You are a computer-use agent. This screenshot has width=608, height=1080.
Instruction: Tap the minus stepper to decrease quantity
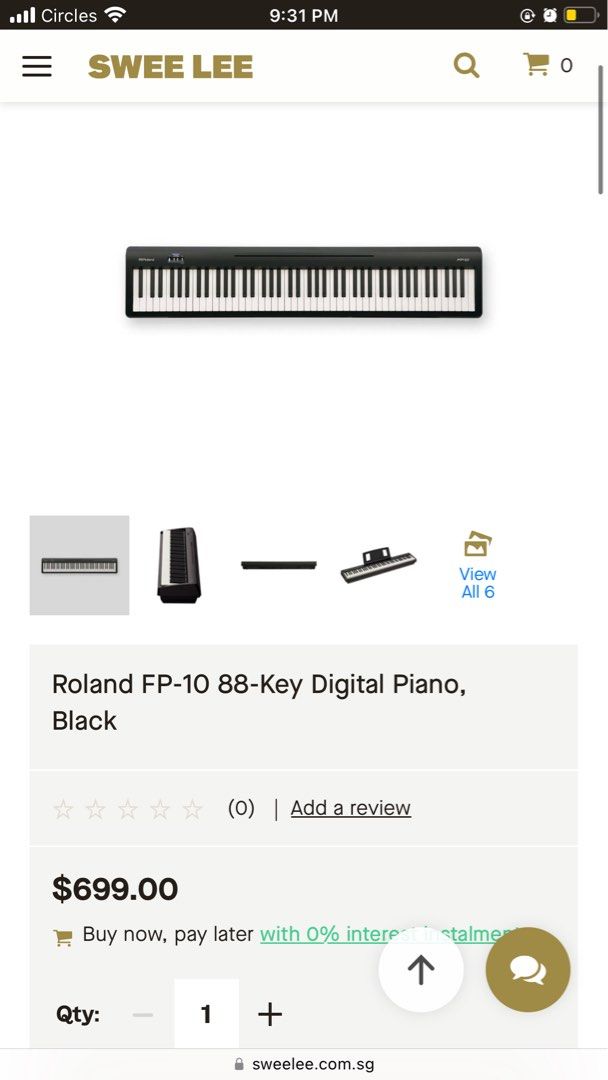[142, 1014]
